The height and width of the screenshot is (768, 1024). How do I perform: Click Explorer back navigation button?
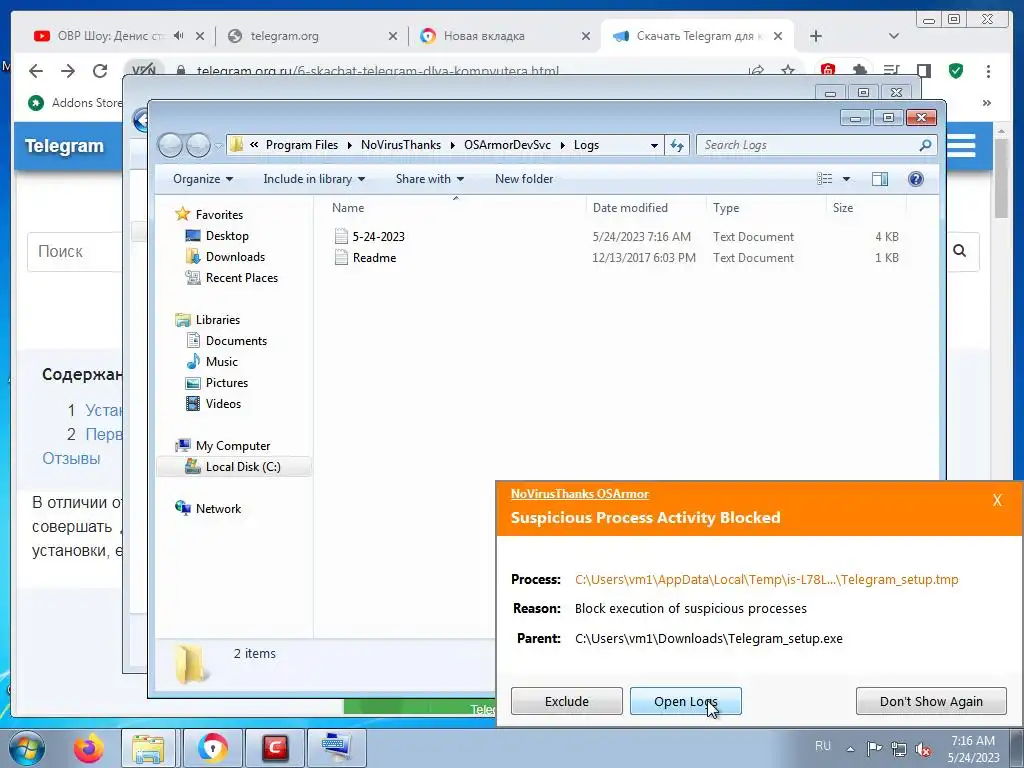click(x=170, y=145)
